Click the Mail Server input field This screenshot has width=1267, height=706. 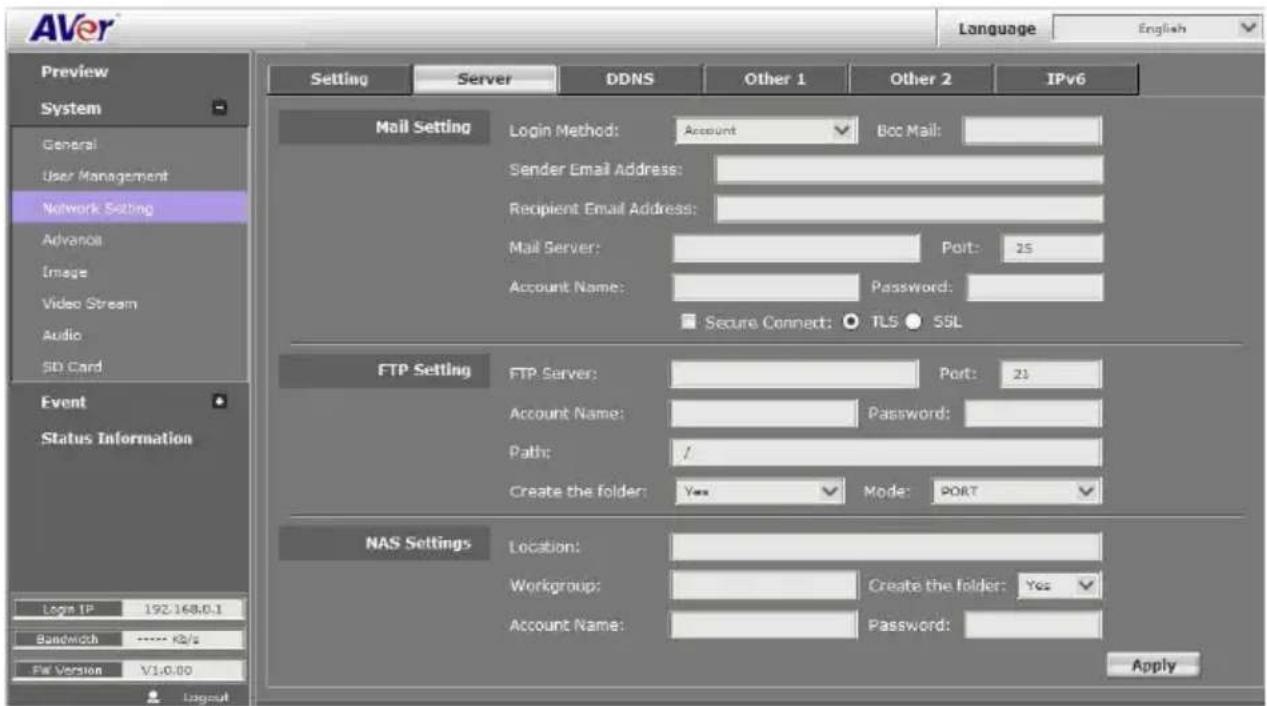796,248
